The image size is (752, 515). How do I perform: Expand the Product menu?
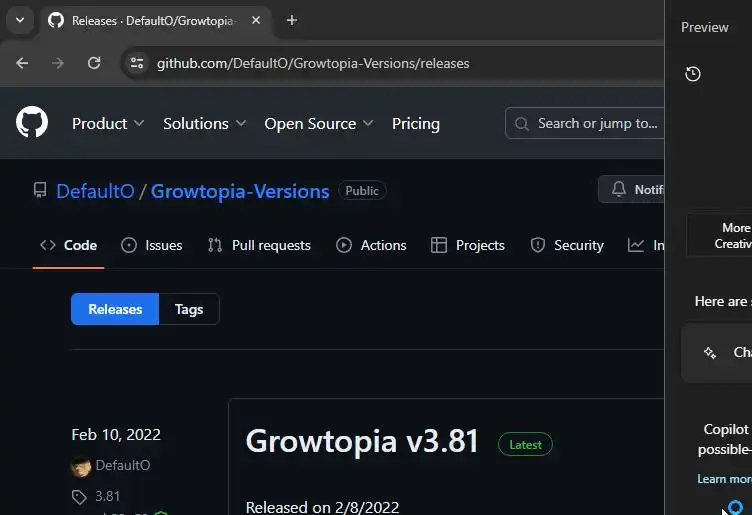point(108,124)
